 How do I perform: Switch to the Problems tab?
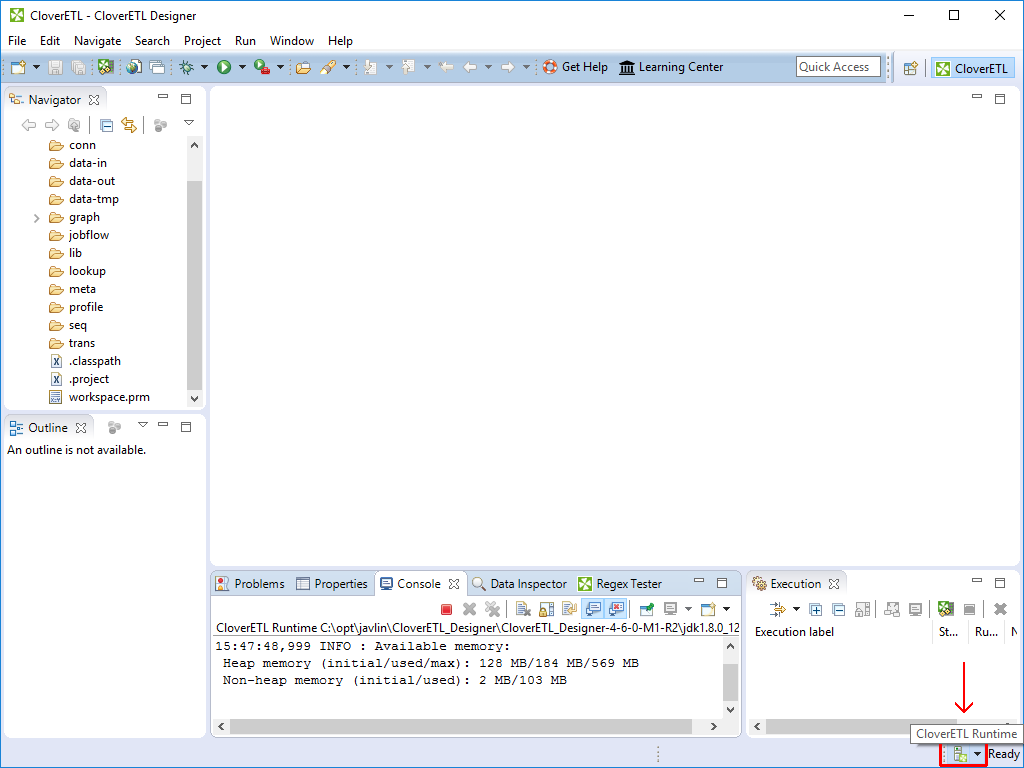[x=250, y=584]
